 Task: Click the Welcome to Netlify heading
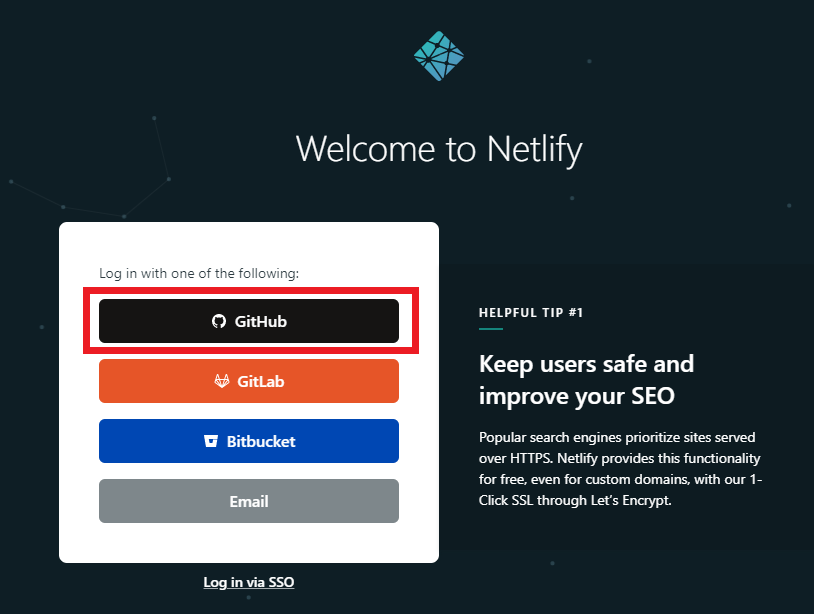tap(438, 149)
